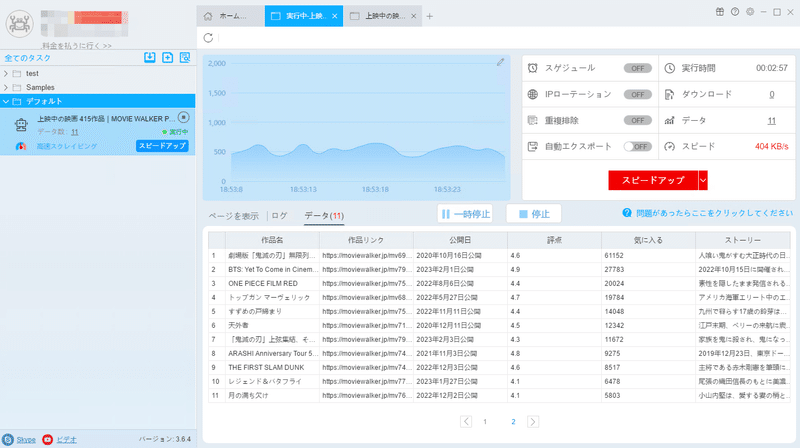The width and height of the screenshot is (800, 448).
Task: Click the 61152 favorites cell
Action: [648, 255]
